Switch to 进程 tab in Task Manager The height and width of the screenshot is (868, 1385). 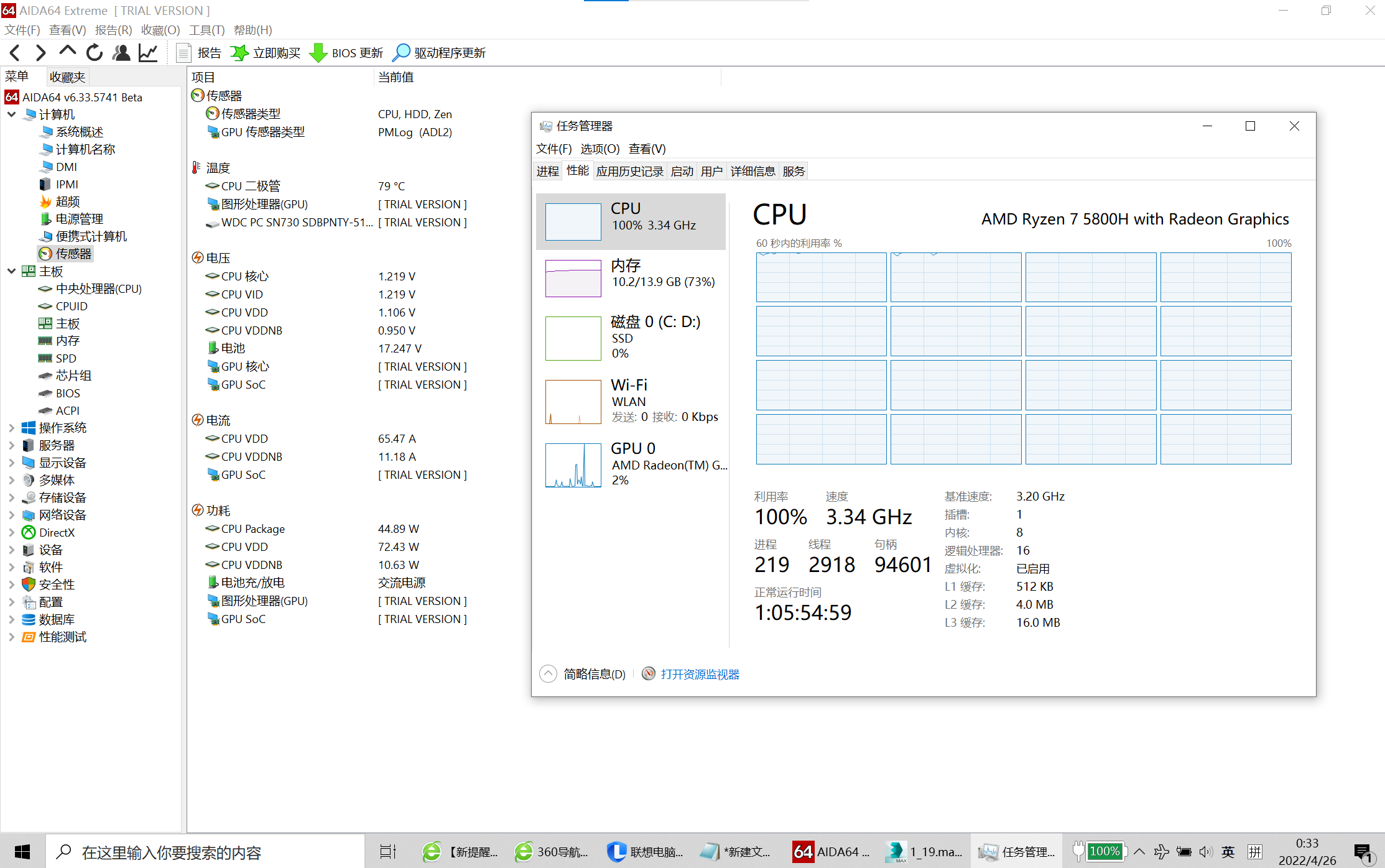pyautogui.click(x=548, y=171)
